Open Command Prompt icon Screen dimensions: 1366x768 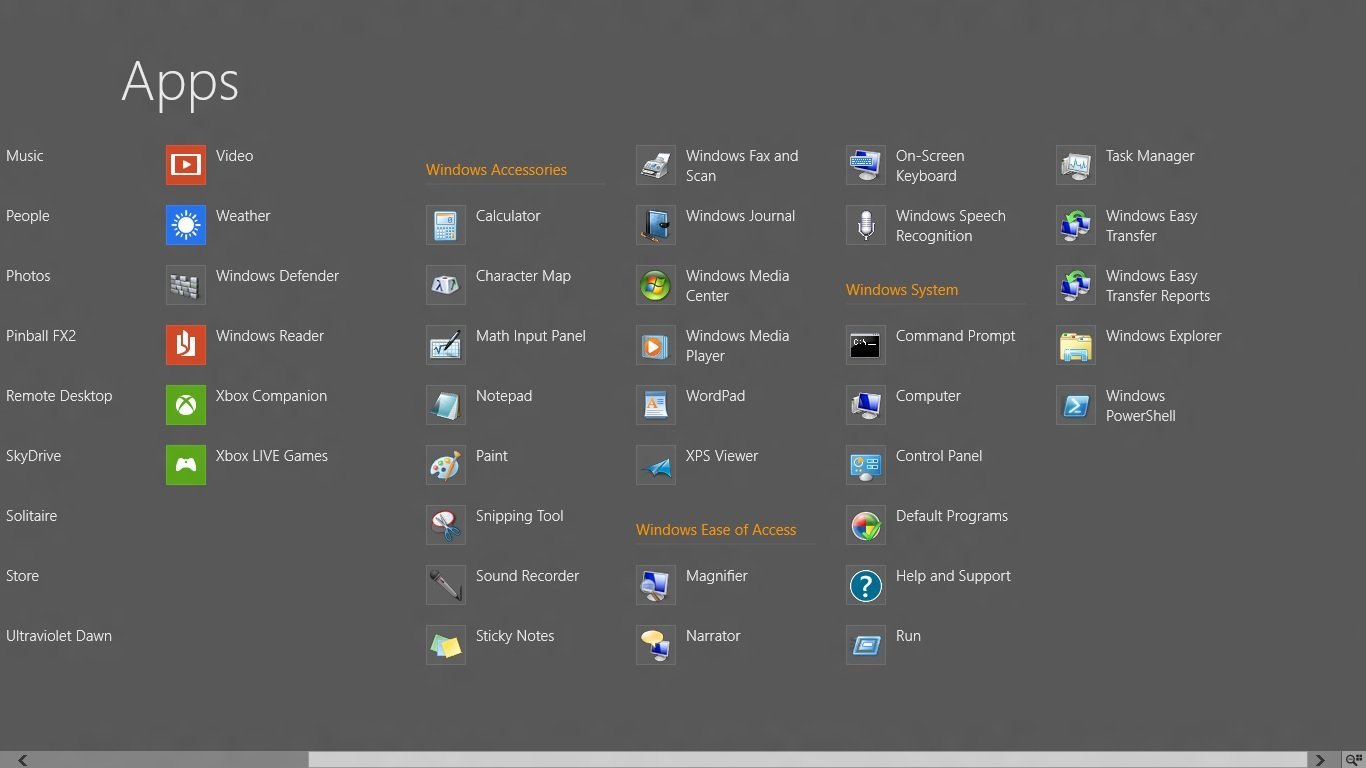(x=866, y=345)
